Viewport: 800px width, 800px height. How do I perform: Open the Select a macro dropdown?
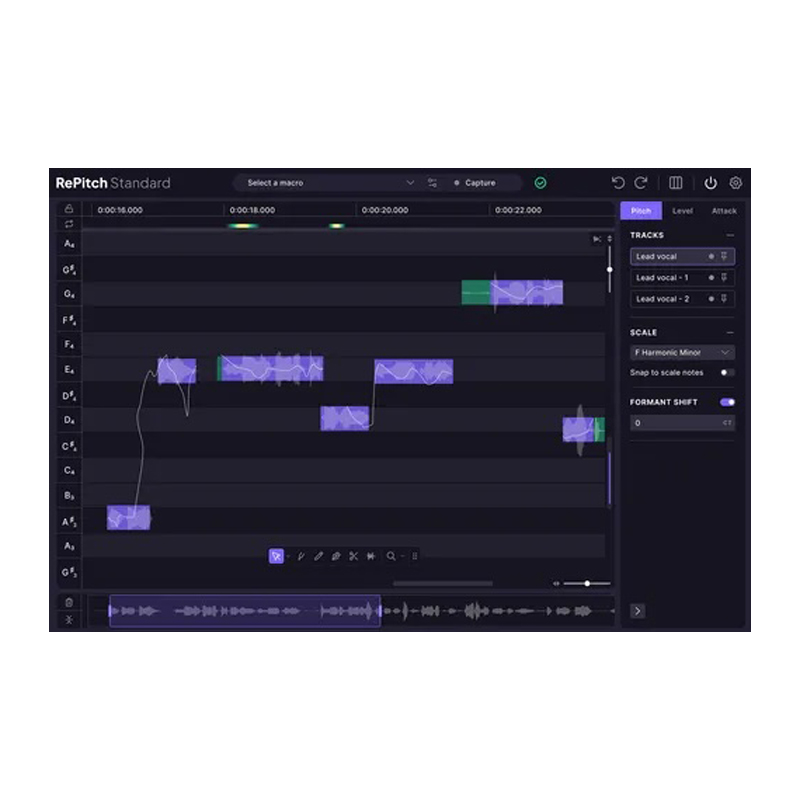330,183
